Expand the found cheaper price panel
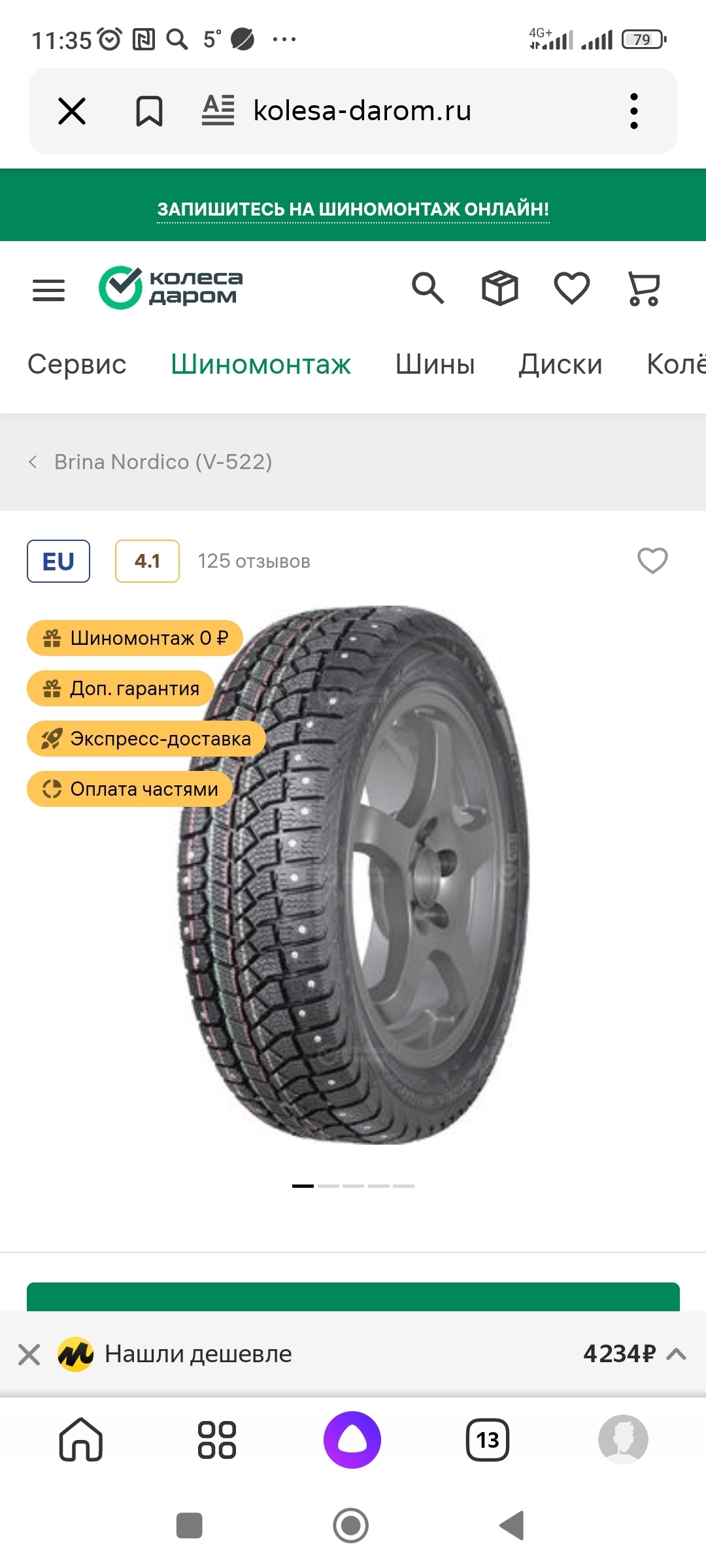Screen dimensions: 706x1568 click(677, 1354)
